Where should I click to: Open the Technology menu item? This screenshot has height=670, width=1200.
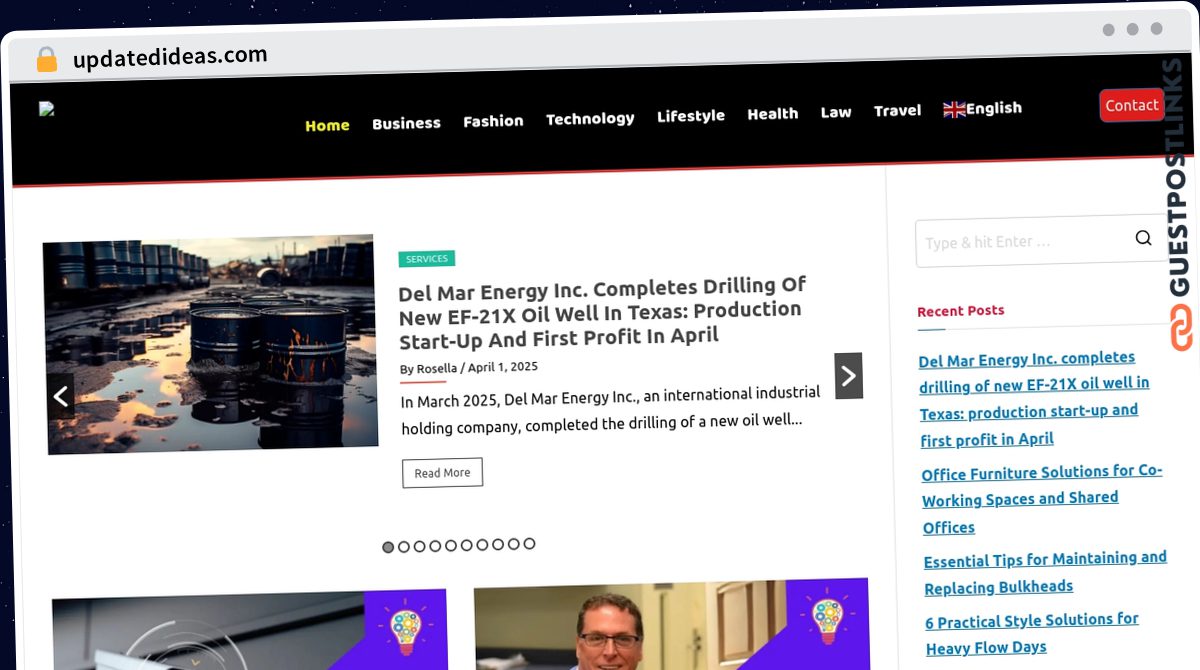tap(590, 119)
